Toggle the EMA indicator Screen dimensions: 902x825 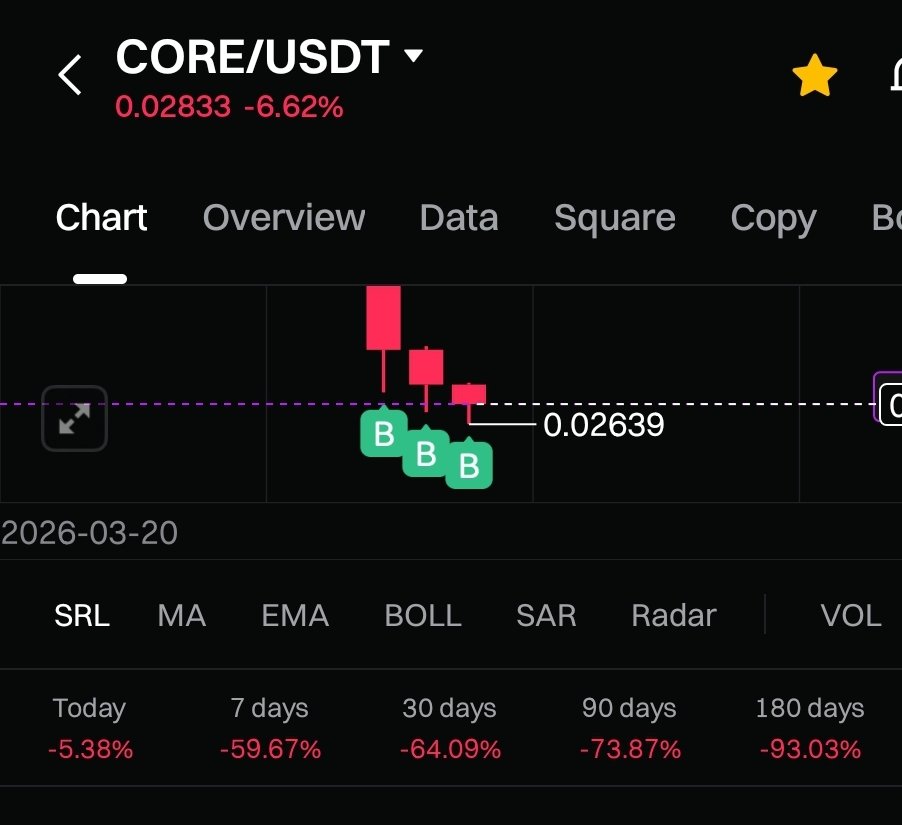click(295, 615)
